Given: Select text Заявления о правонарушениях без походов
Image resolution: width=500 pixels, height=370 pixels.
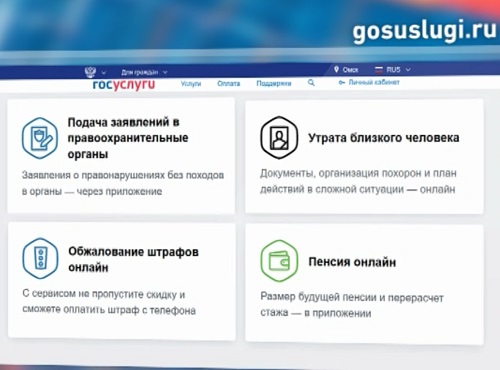Looking at the screenshot, I should point(123,175).
